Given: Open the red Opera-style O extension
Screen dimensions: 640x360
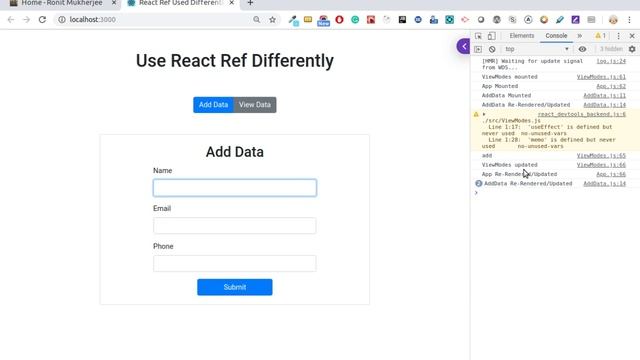Looking at the screenshot, I should pyautogui.click(x=339, y=20).
